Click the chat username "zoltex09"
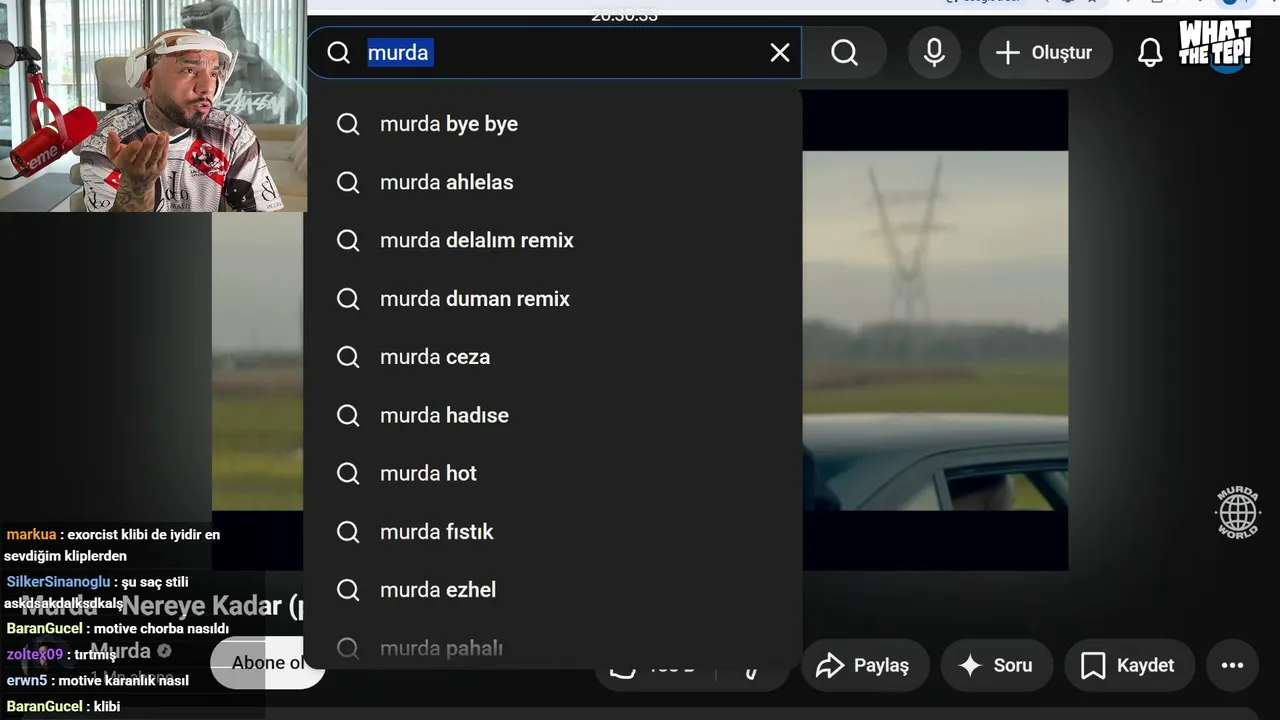The height and width of the screenshot is (720, 1280). 34,654
